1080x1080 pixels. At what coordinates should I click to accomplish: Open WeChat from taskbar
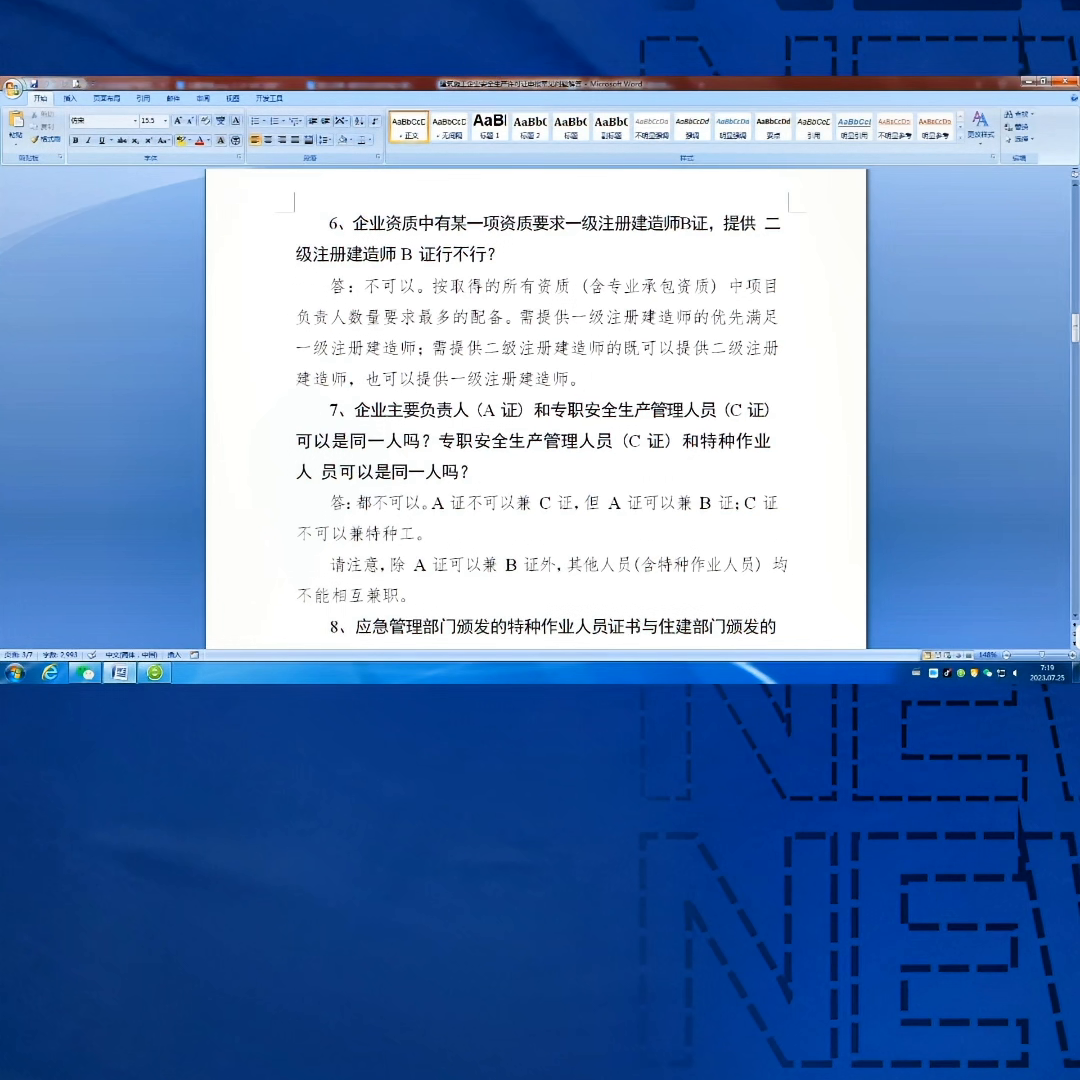tap(85, 673)
